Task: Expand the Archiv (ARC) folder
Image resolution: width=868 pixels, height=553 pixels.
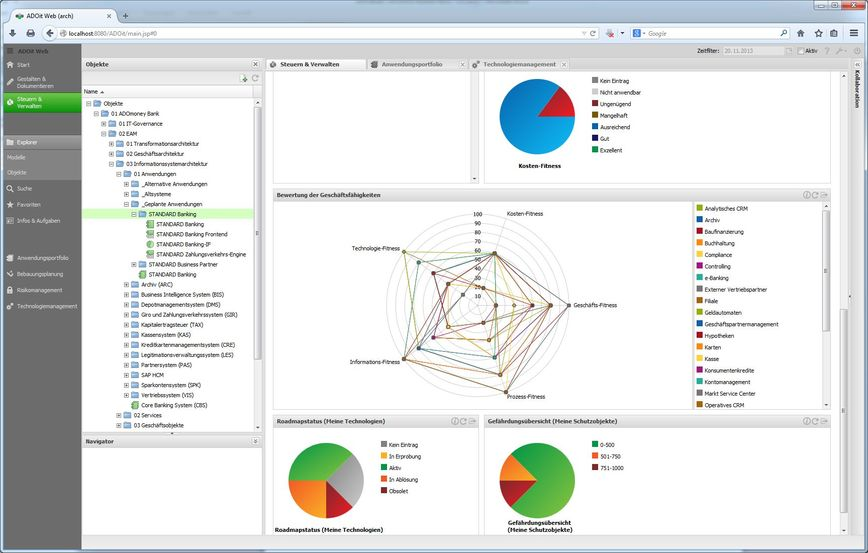Action: point(126,285)
